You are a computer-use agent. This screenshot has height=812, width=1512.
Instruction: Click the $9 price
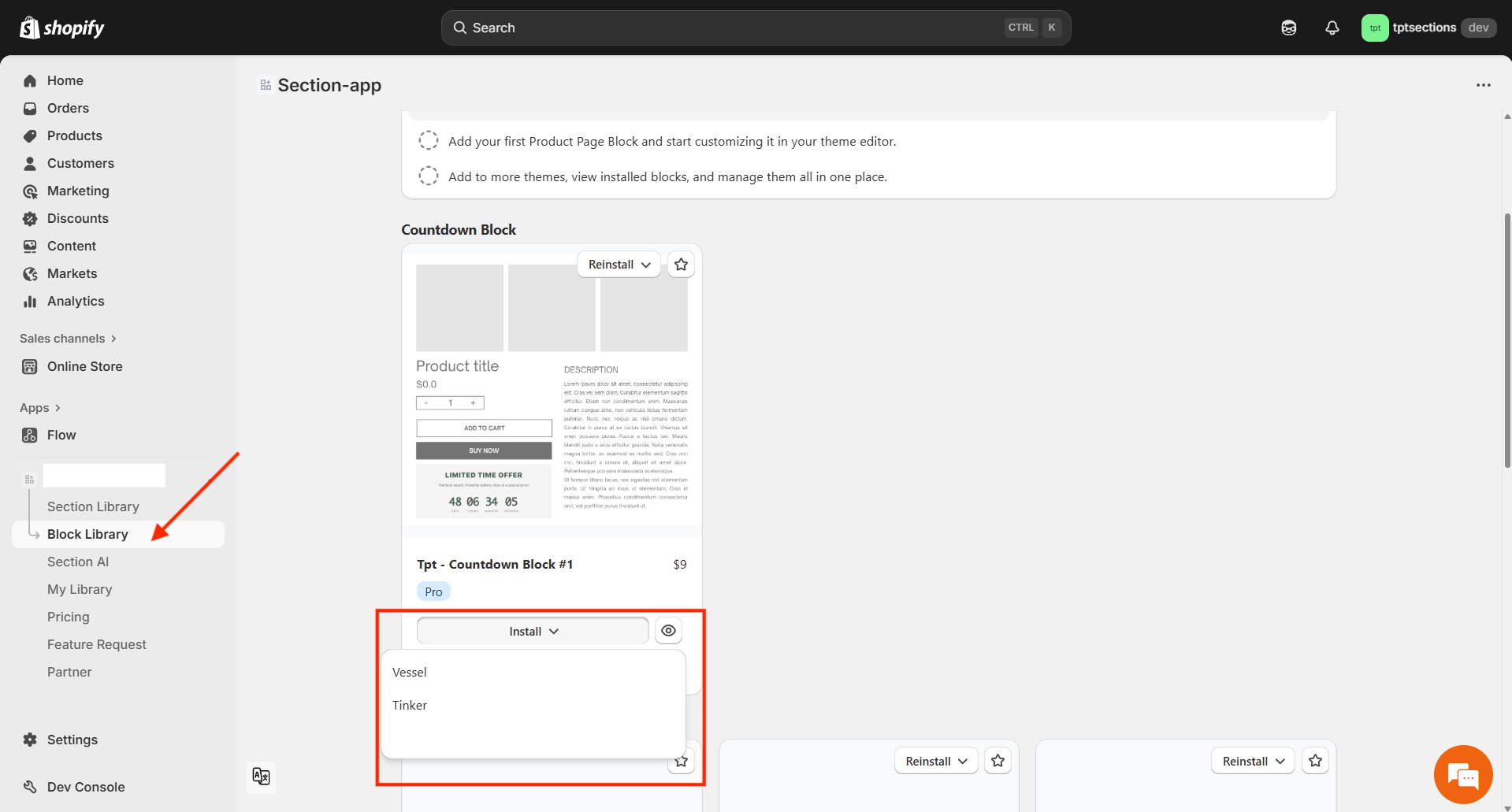(x=680, y=565)
